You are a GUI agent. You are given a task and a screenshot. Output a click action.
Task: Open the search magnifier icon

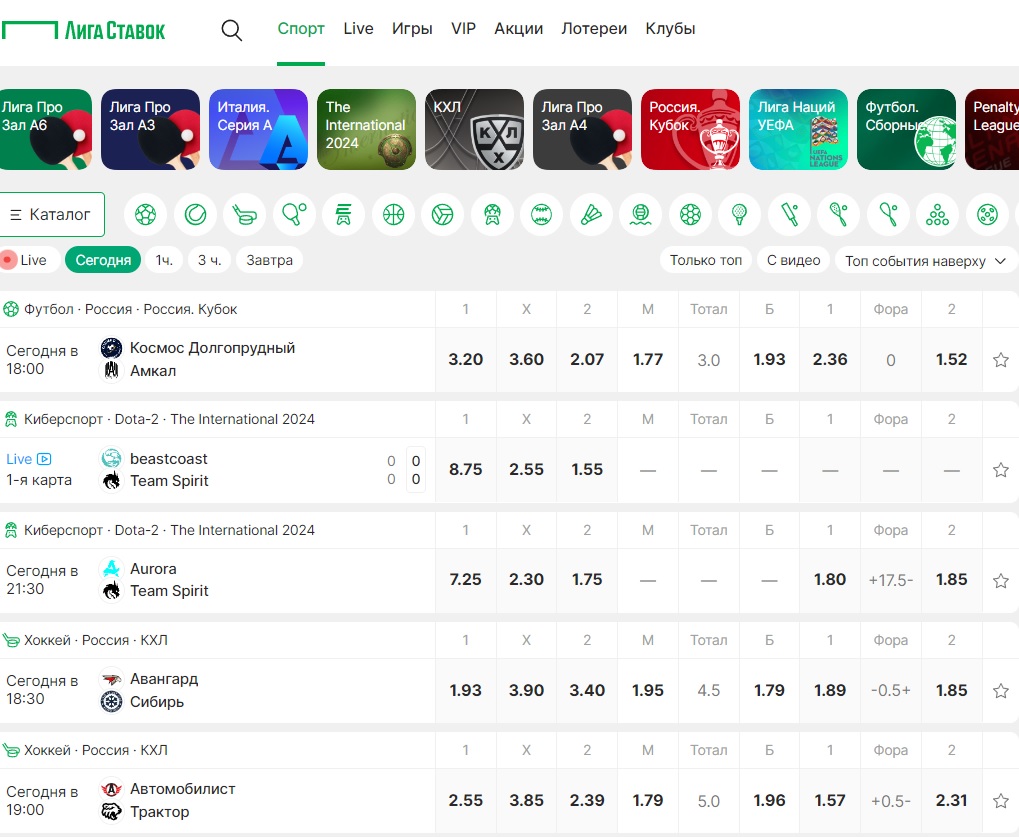231,30
